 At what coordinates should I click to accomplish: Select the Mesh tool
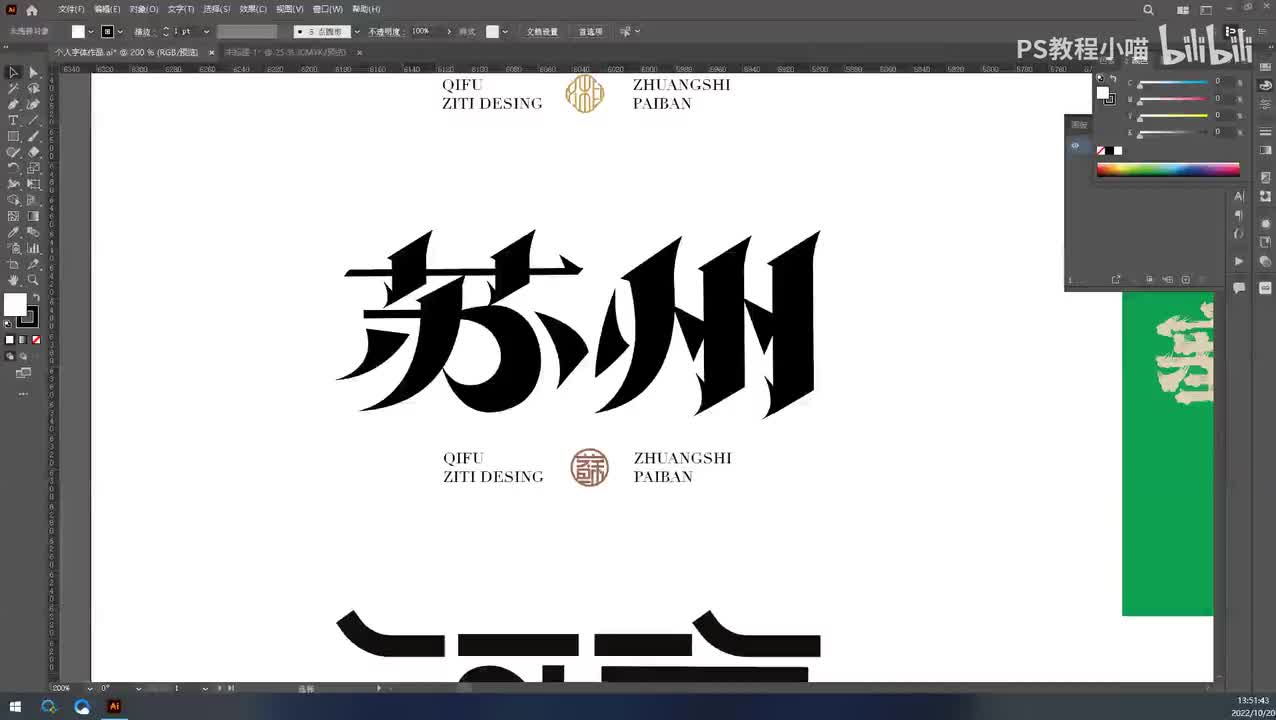(13, 216)
